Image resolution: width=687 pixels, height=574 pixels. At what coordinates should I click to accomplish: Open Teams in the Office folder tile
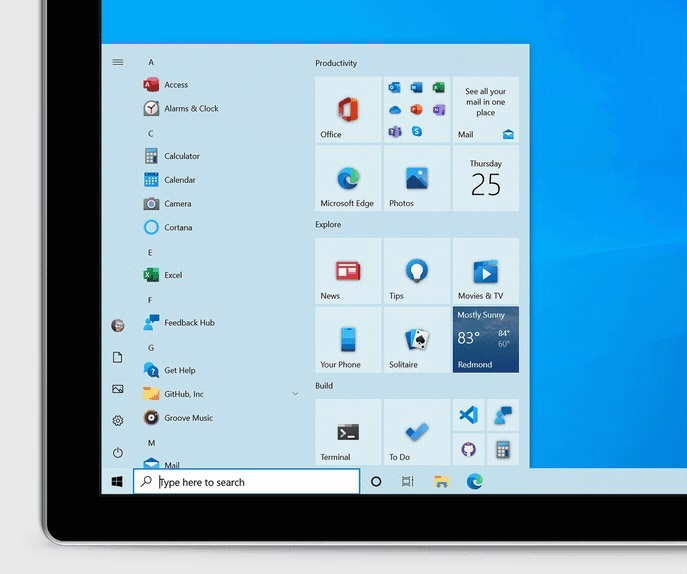[x=395, y=131]
